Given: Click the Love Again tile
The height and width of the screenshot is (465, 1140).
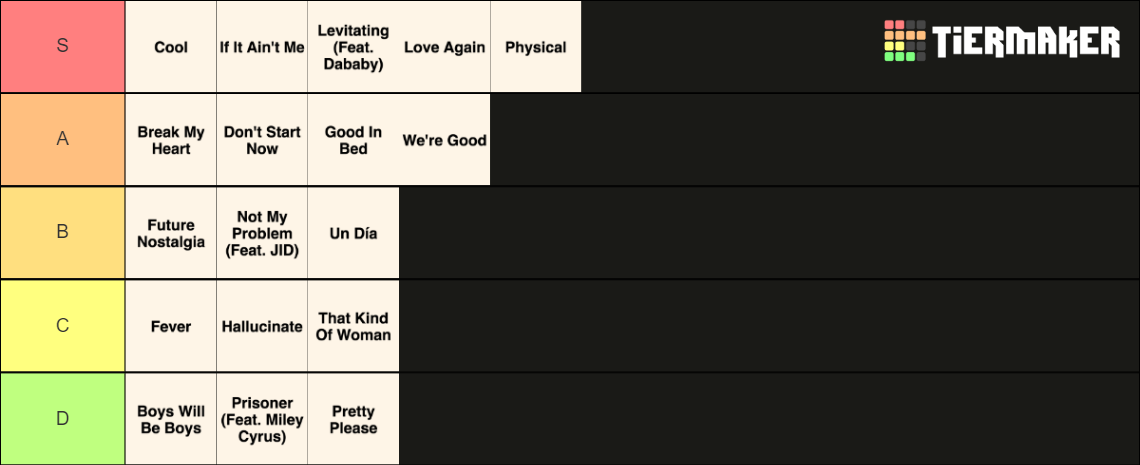Looking at the screenshot, I should (x=444, y=46).
